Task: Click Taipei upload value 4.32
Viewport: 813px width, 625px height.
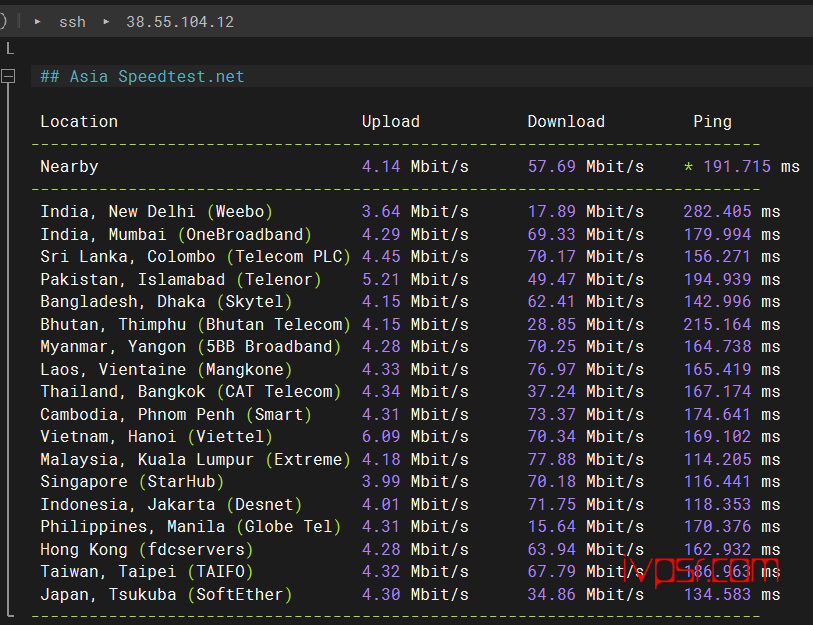Action: (x=381, y=572)
